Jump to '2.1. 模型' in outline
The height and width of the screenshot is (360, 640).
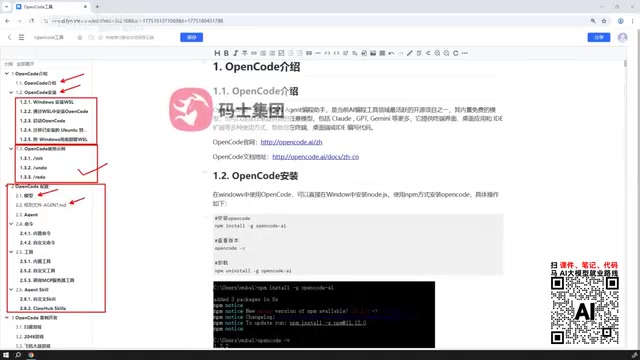(24, 196)
